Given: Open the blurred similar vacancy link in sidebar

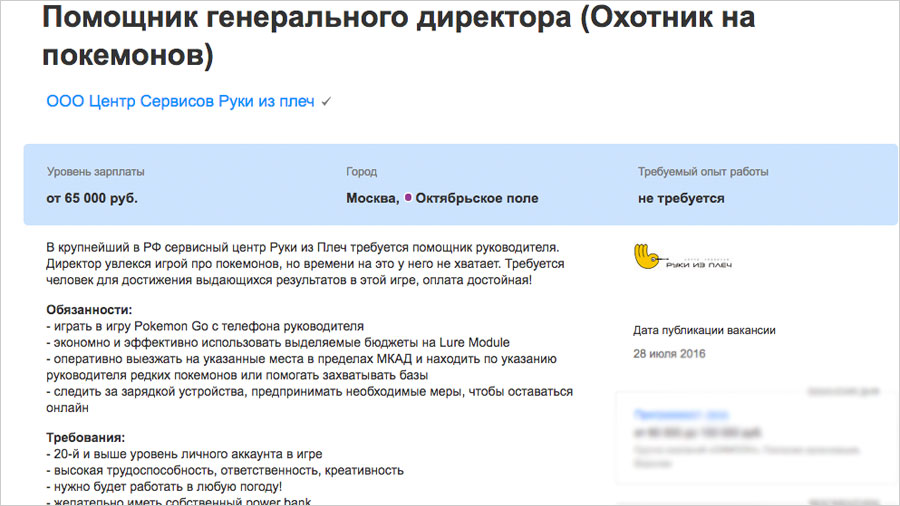Looking at the screenshot, I should (681, 414).
